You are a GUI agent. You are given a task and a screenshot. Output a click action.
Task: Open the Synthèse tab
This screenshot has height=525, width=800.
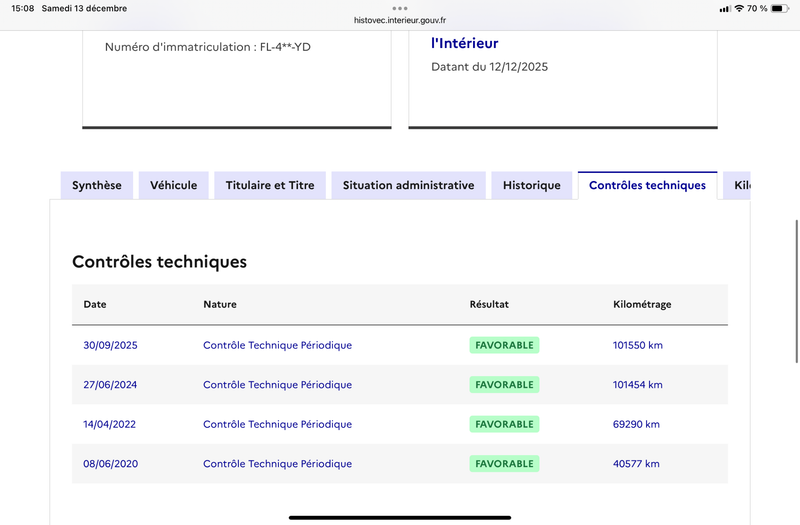pyautogui.click(x=97, y=185)
